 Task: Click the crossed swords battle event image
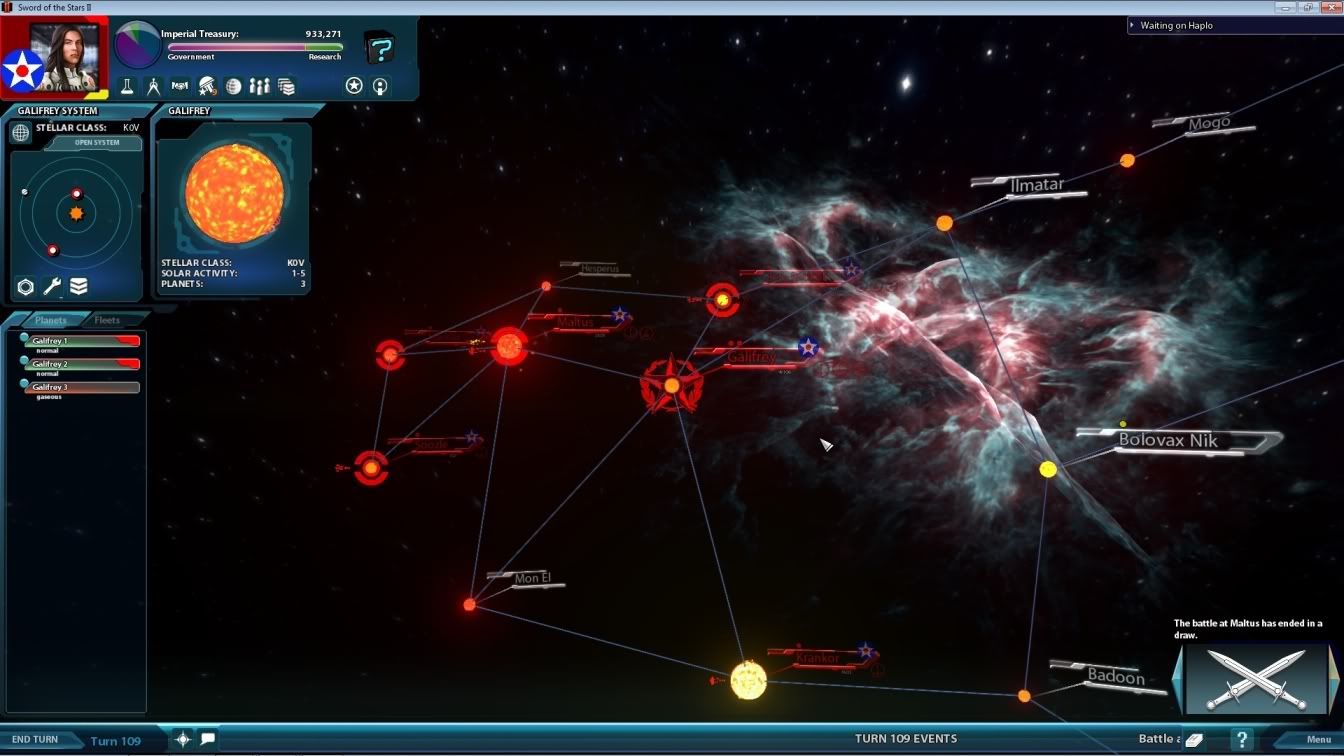(x=1256, y=680)
